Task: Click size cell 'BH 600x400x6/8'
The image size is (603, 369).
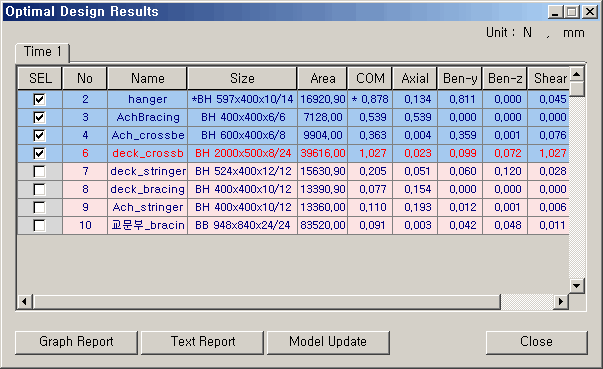Action: pos(242,136)
